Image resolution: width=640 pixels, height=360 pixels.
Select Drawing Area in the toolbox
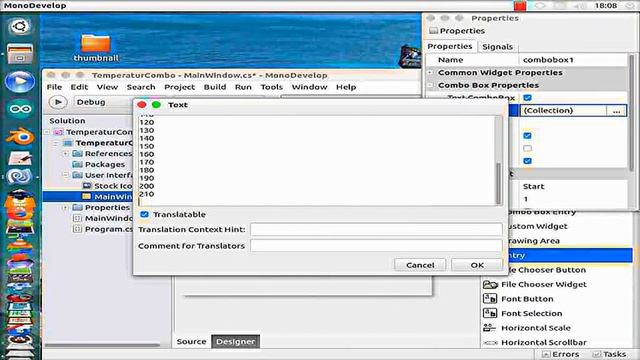[535, 241]
